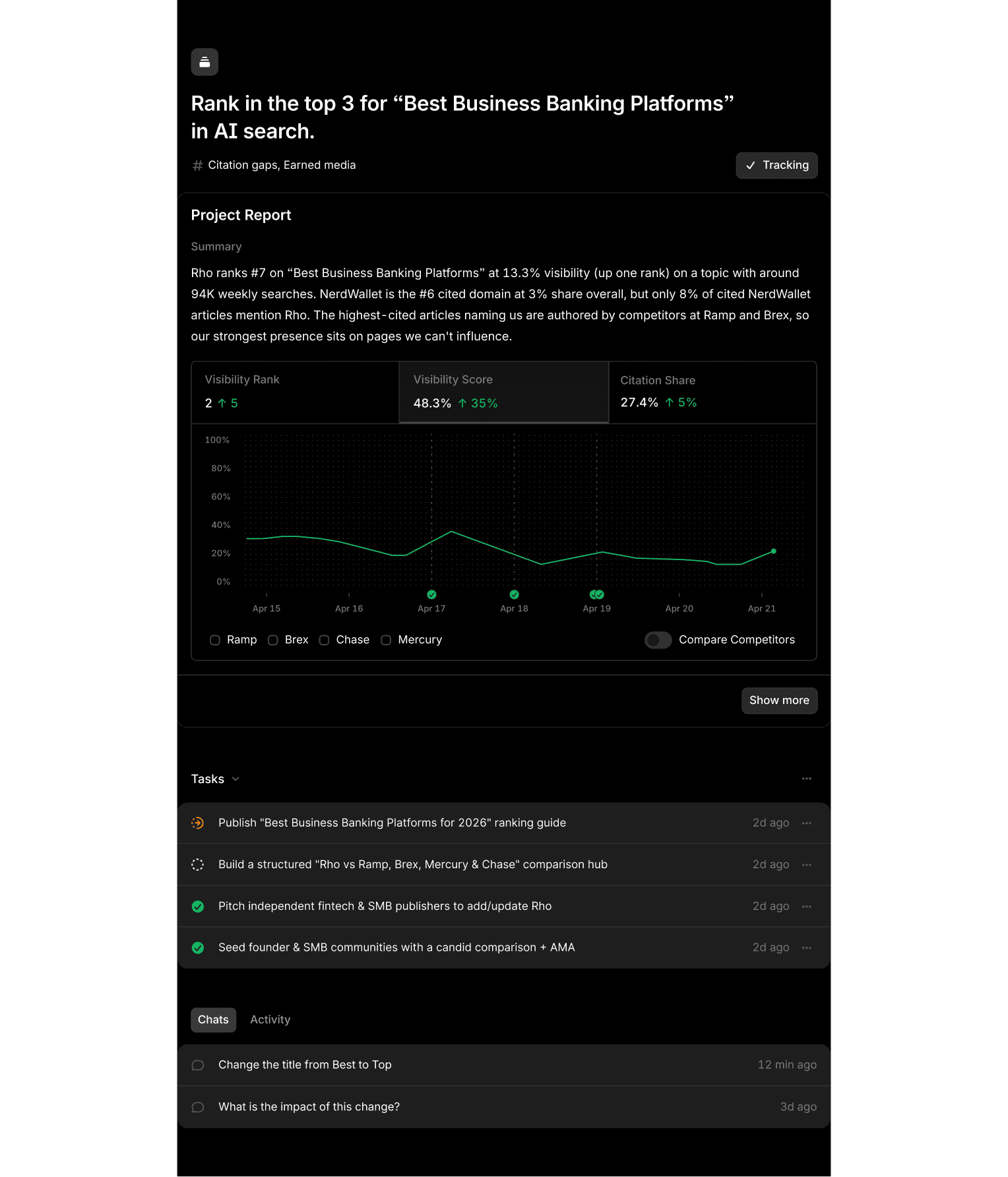1008x1177 pixels.
Task: Click the project stack icon above title
Action: (x=205, y=62)
